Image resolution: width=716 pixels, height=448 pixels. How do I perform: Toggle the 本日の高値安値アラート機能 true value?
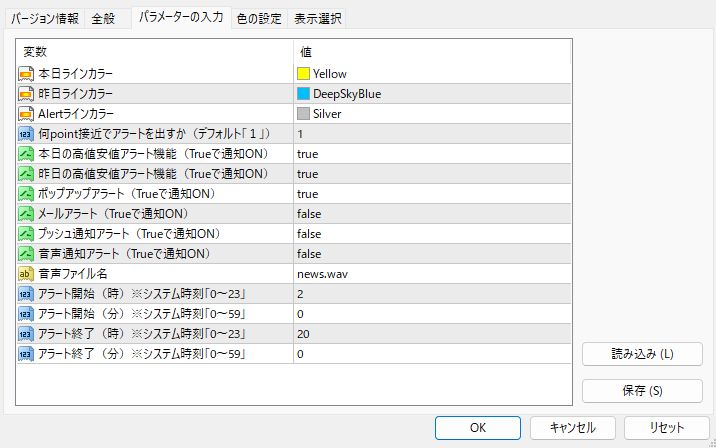307,154
